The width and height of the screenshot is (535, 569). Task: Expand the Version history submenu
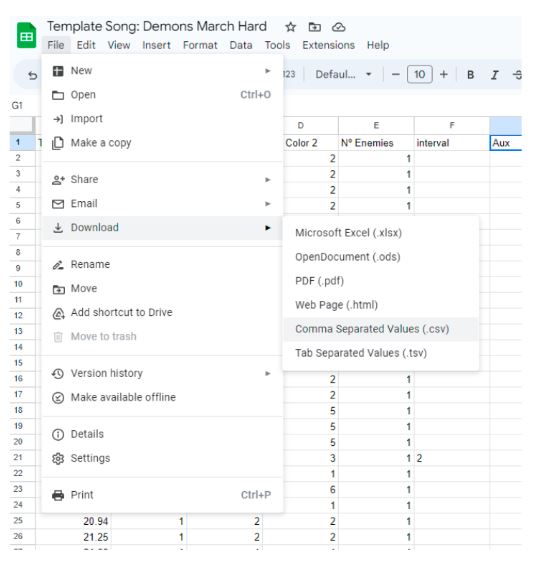click(x=162, y=373)
